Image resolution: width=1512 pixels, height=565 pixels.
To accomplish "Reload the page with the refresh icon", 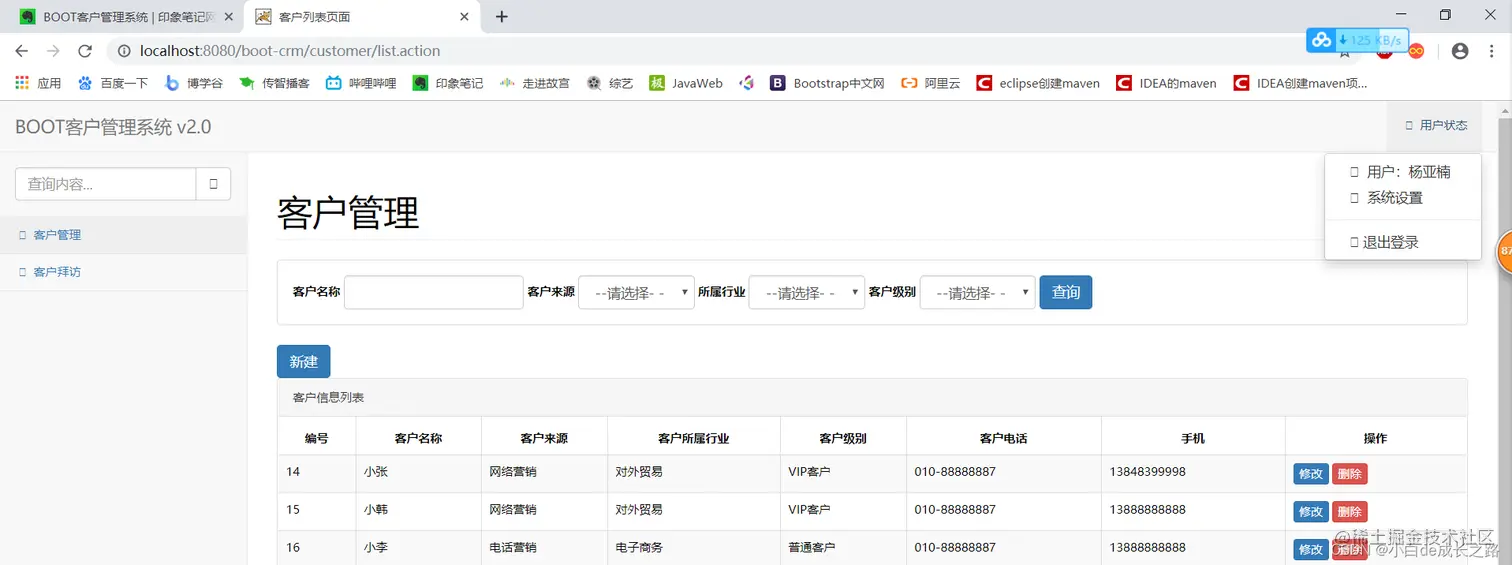I will [x=85, y=51].
